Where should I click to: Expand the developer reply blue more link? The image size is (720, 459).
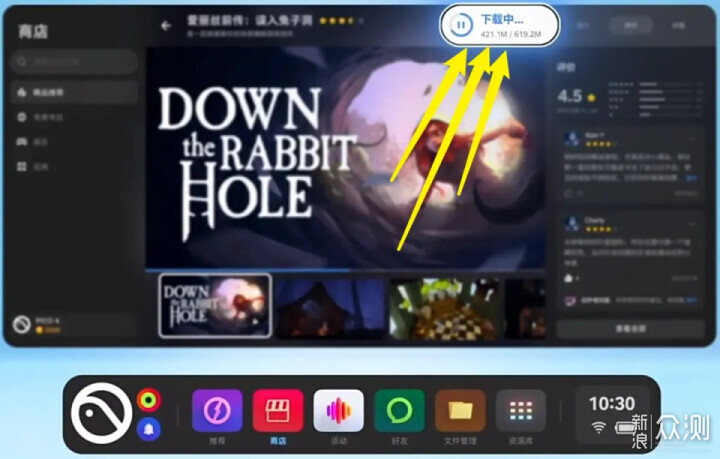point(692,300)
